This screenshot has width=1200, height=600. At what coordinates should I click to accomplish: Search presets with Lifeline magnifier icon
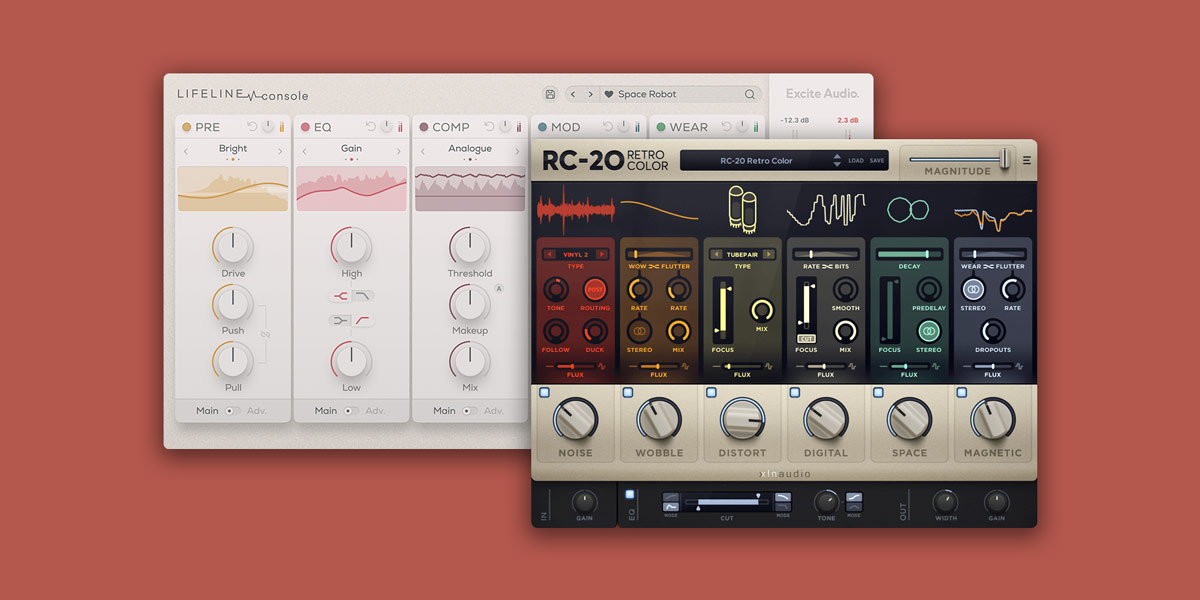click(749, 94)
